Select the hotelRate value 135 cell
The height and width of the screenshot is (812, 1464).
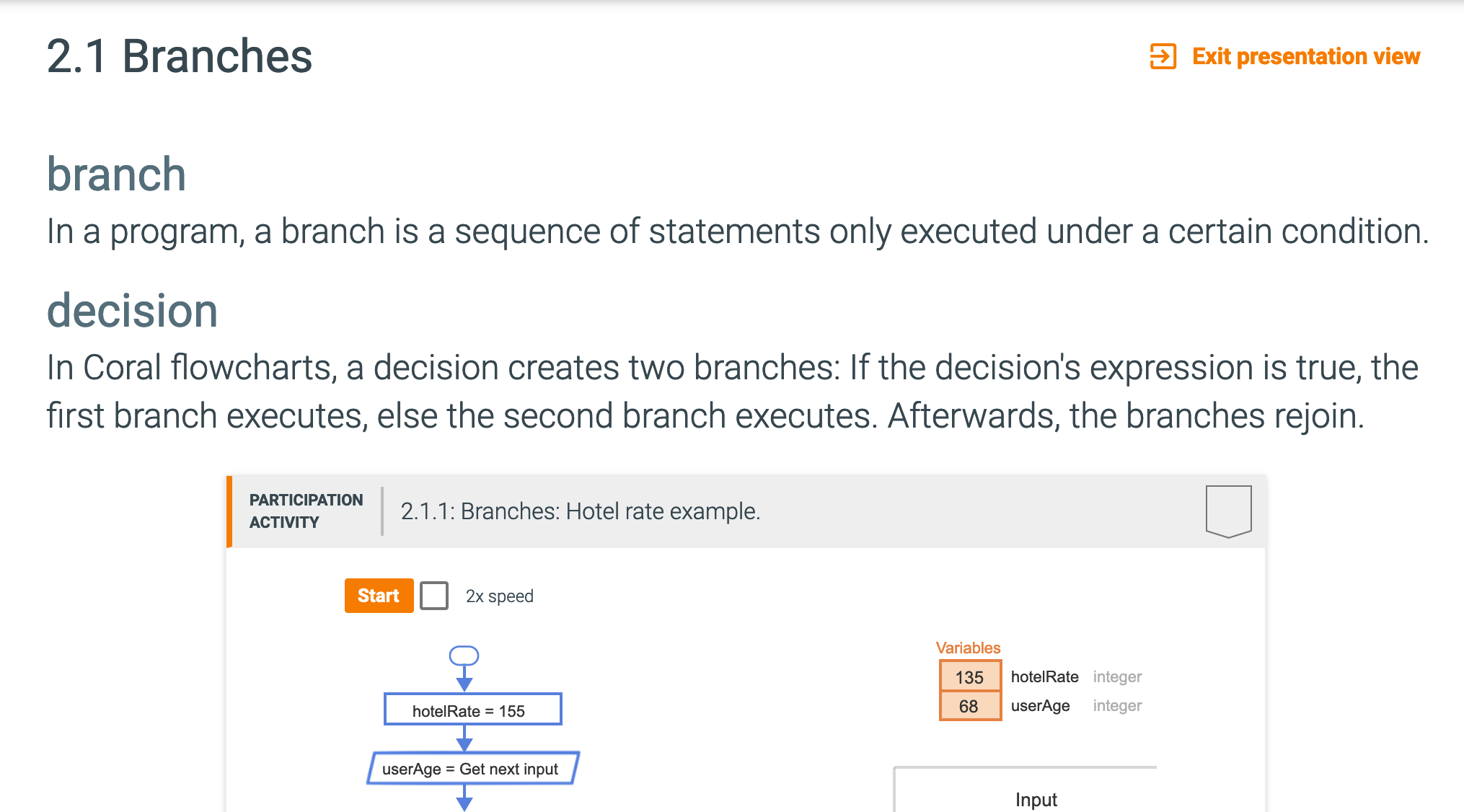tap(970, 676)
